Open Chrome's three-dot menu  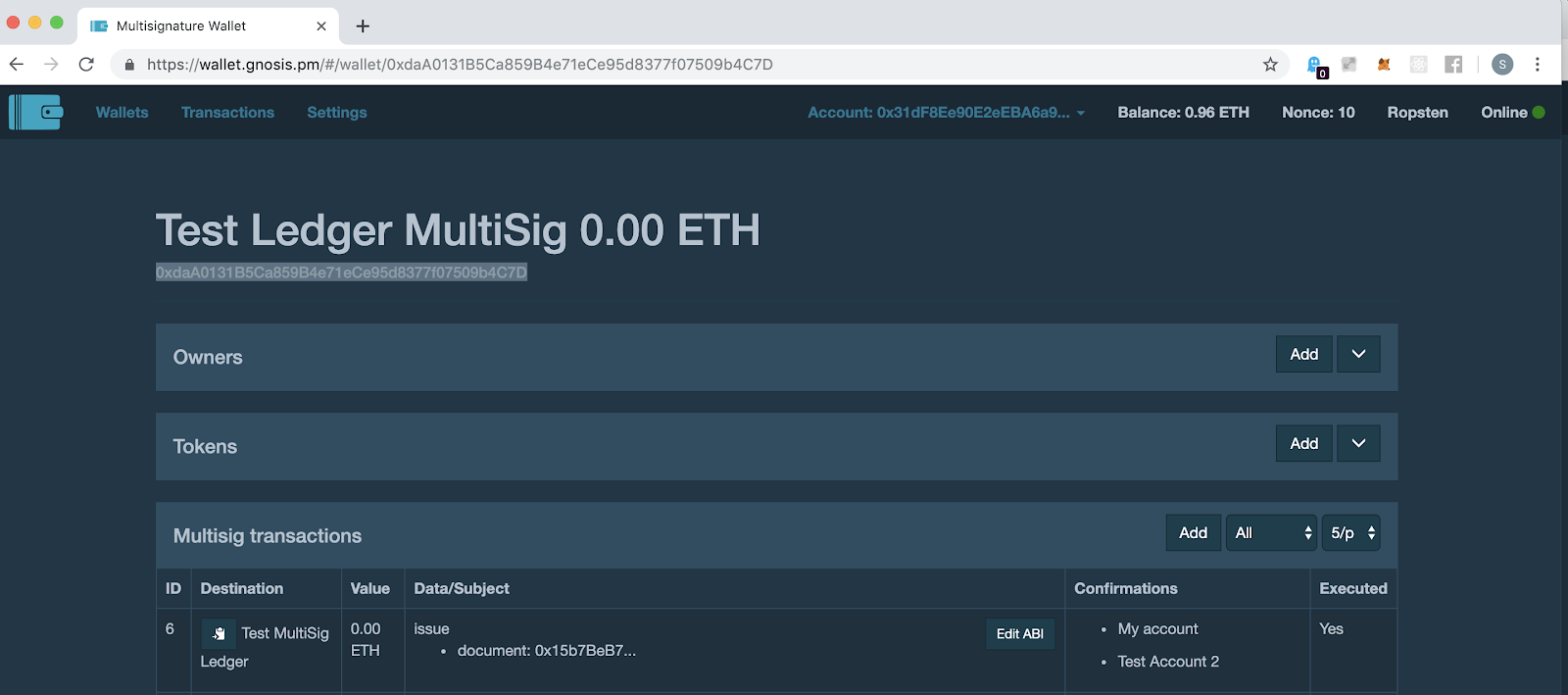click(1537, 65)
